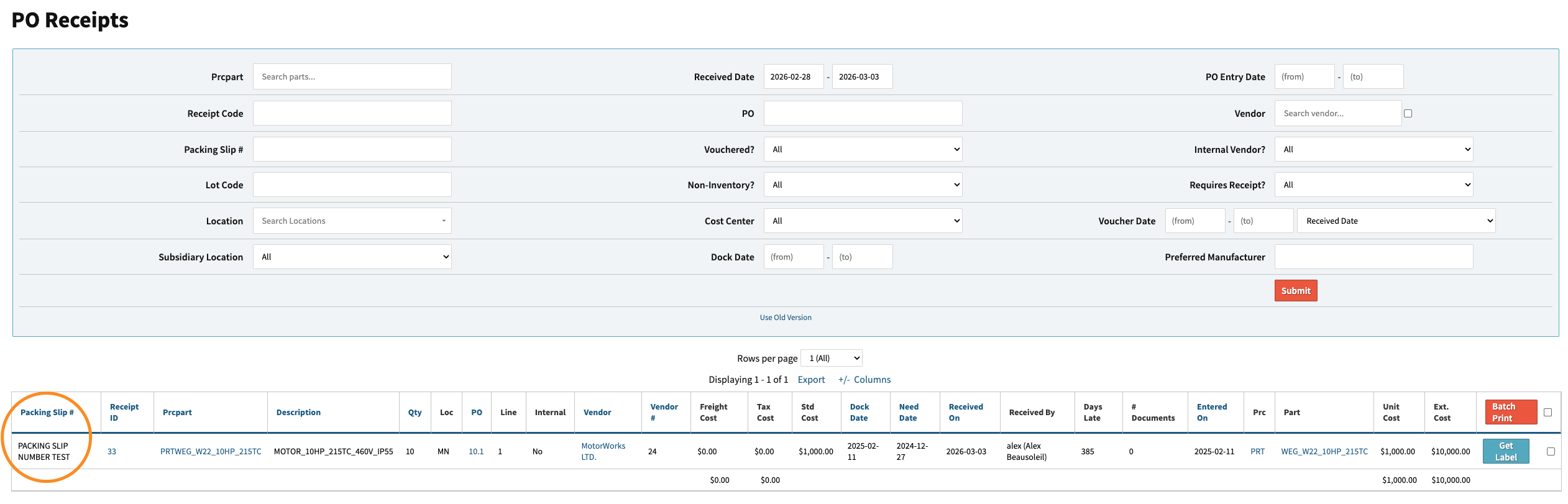Open the Voucher Date type dropdown

1395,221
